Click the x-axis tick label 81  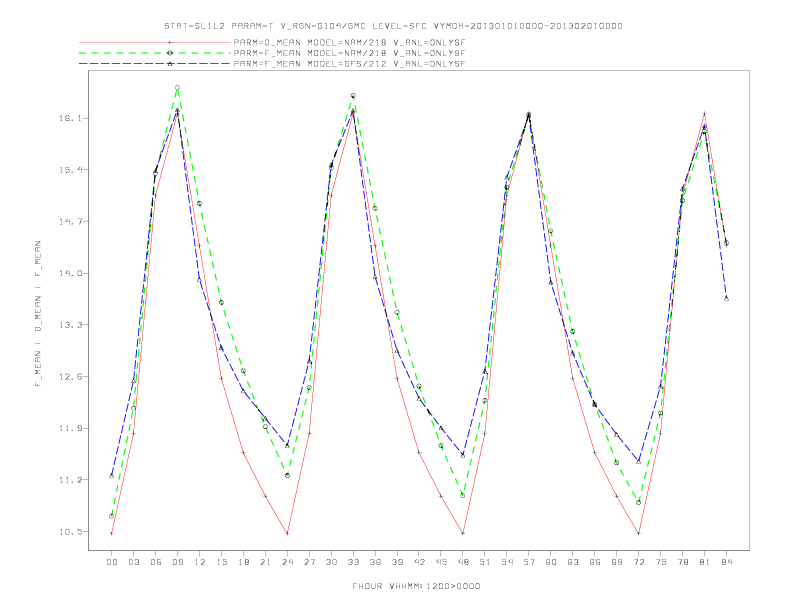pyautogui.click(x=705, y=562)
